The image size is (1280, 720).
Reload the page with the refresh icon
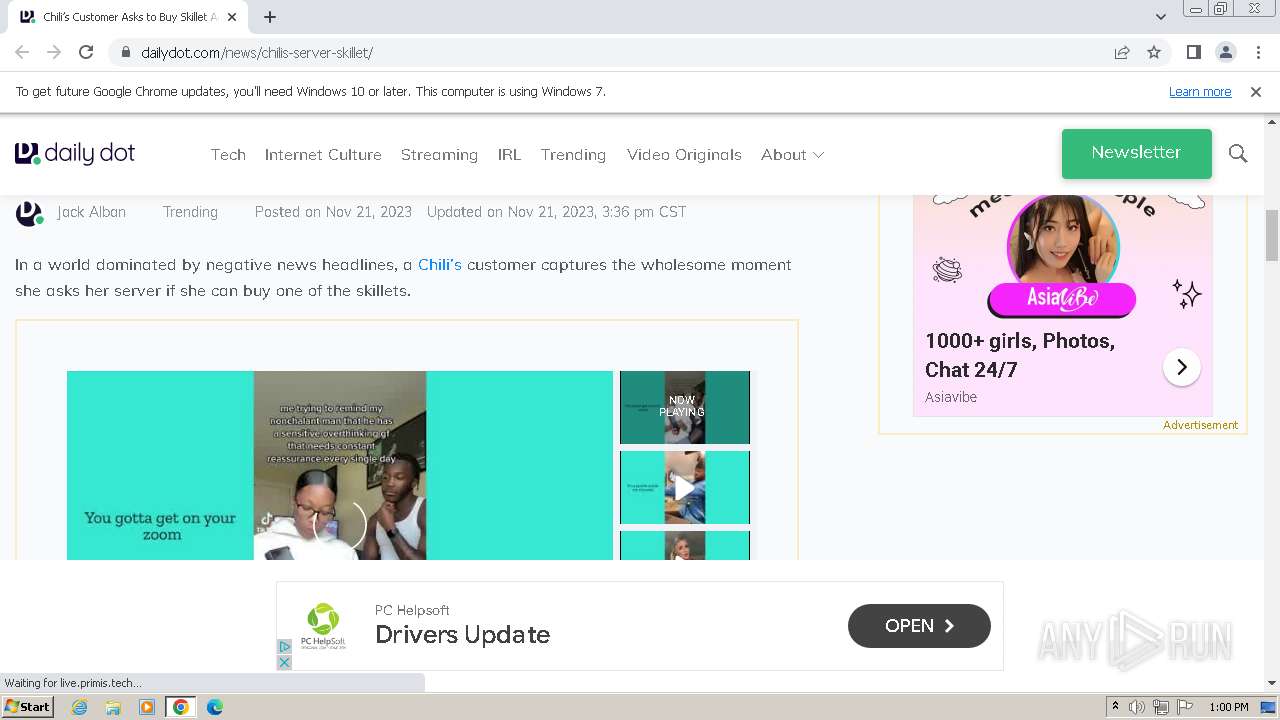pos(86,52)
